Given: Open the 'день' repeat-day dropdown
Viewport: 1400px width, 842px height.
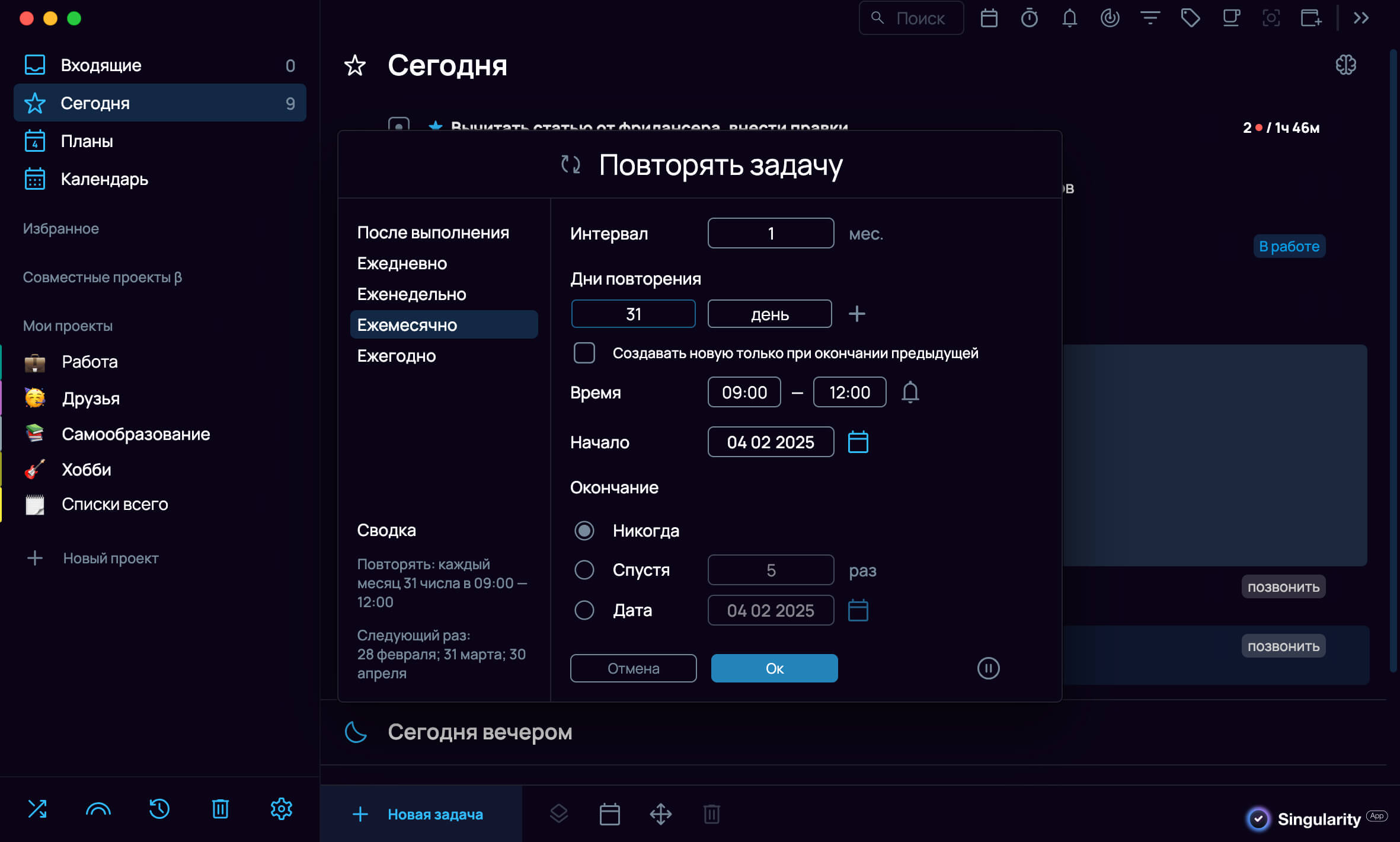Looking at the screenshot, I should [769, 314].
